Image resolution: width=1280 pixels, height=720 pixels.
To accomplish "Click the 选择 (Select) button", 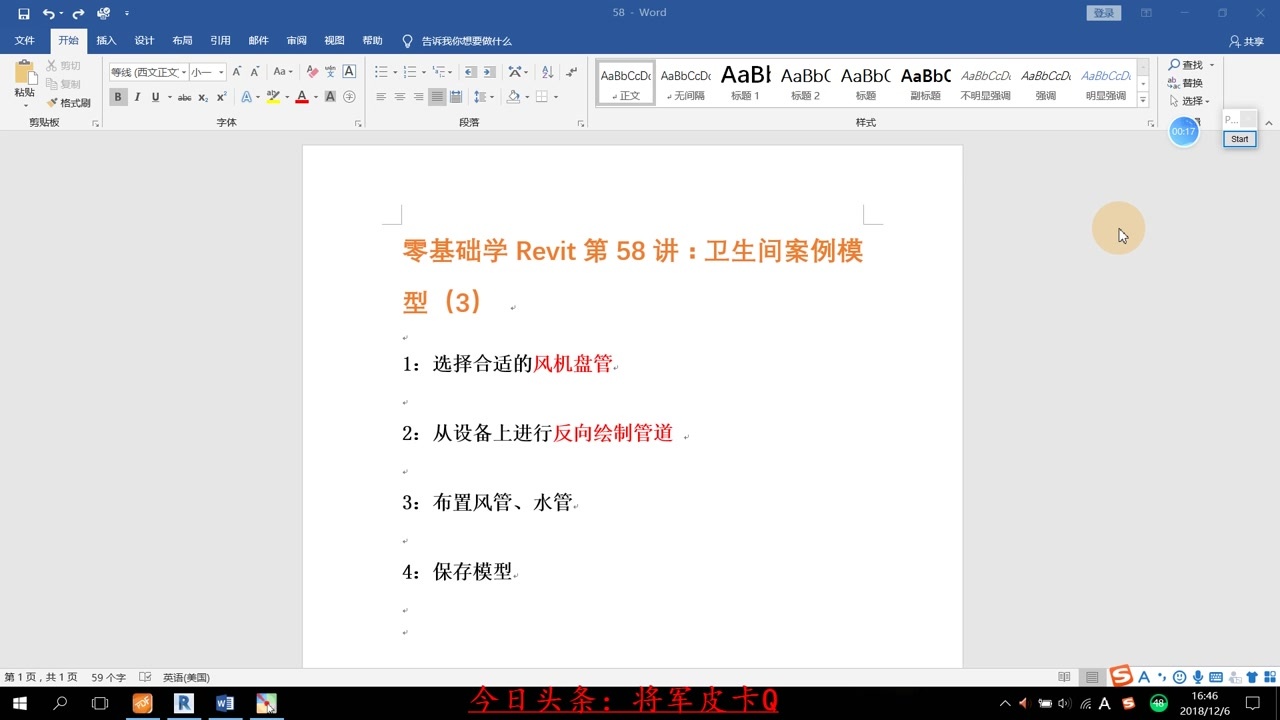I will [1189, 101].
